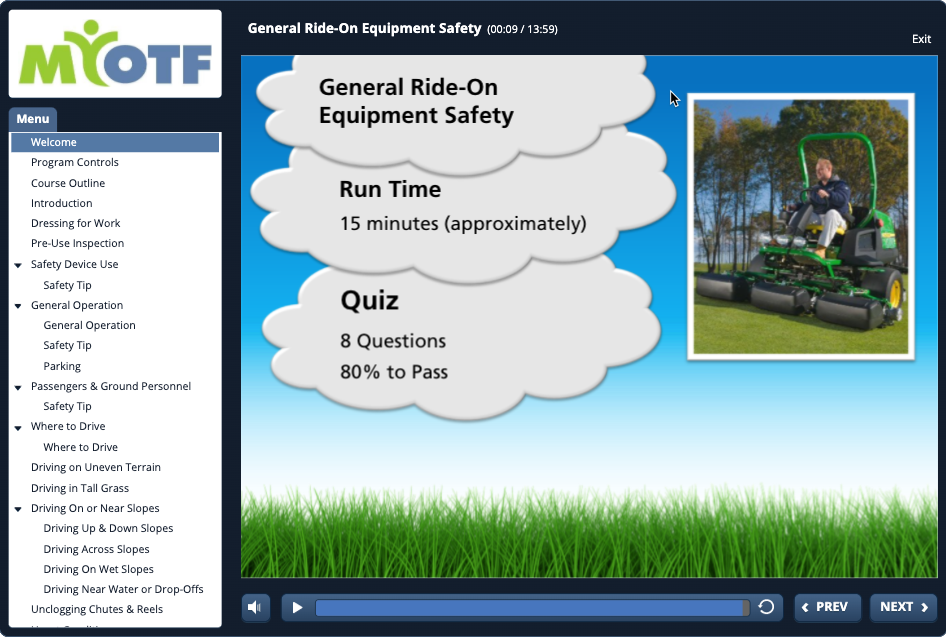Replay the slide with the circular arrow icon
946x637 pixels.
point(766,607)
